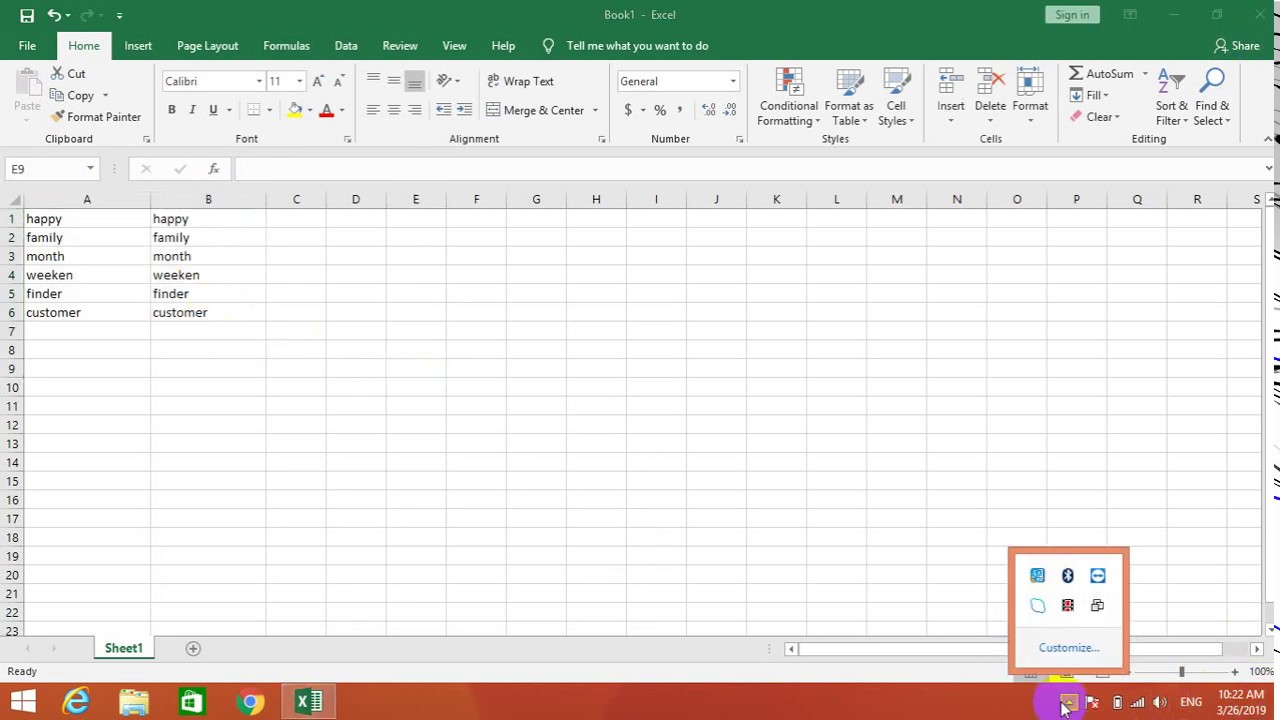Click the zoom in plus button

[1235, 672]
